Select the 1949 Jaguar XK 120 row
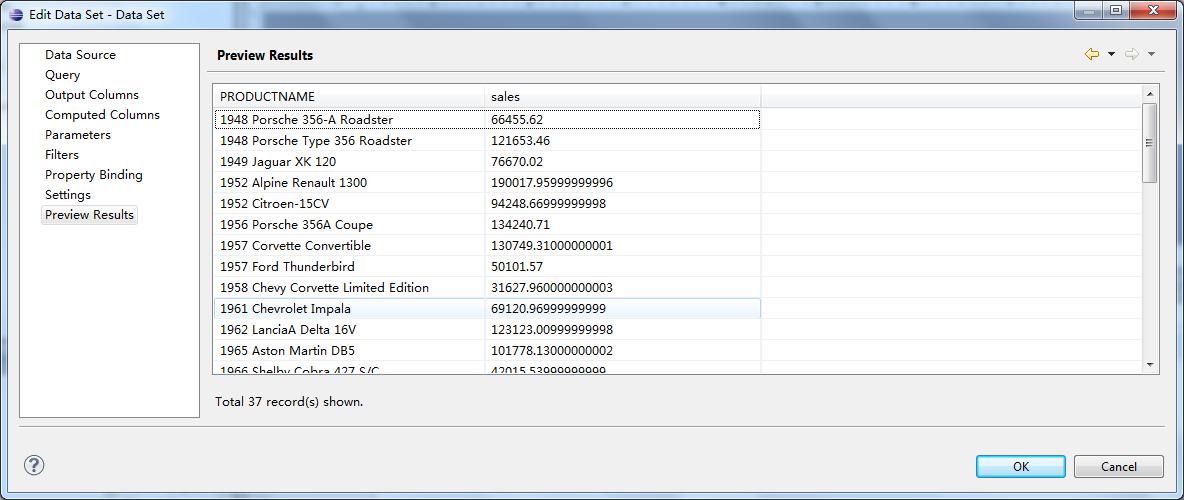 coord(487,162)
